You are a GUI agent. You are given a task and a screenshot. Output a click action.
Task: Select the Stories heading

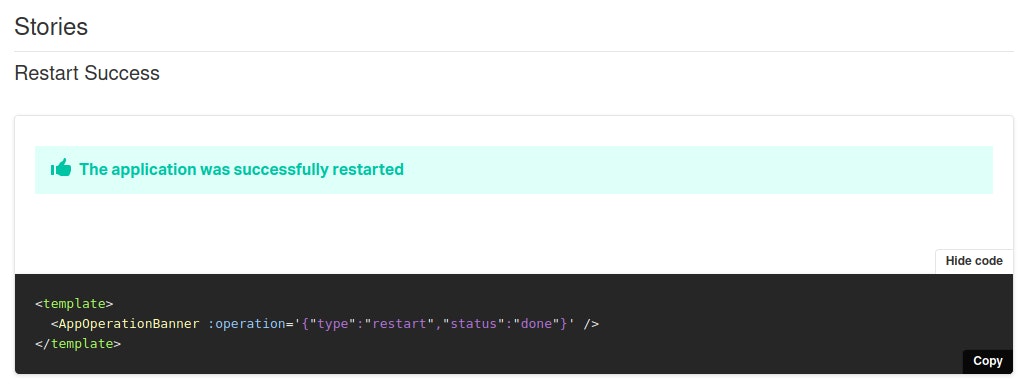51,27
